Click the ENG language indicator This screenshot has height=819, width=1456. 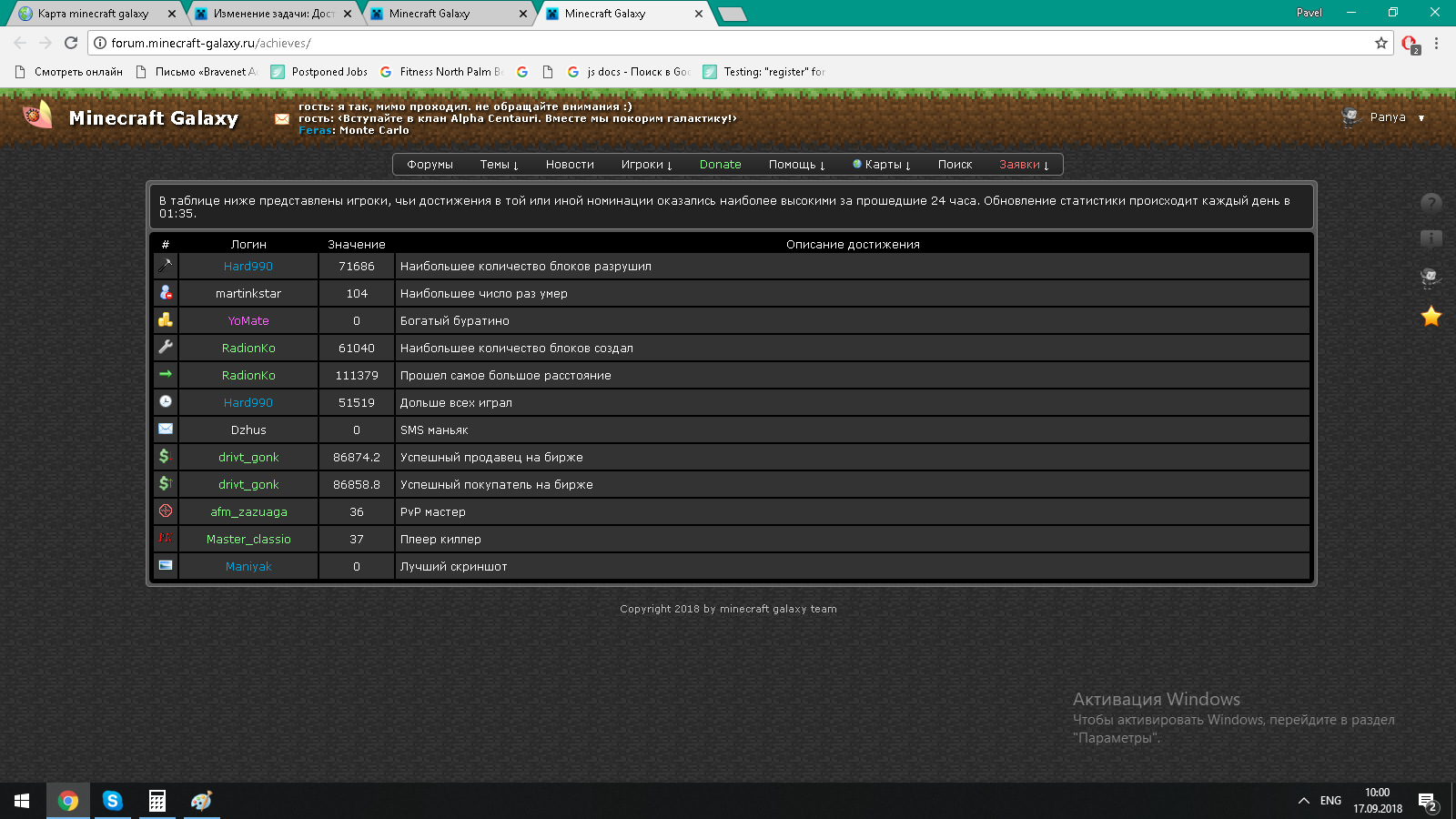pyautogui.click(x=1330, y=801)
